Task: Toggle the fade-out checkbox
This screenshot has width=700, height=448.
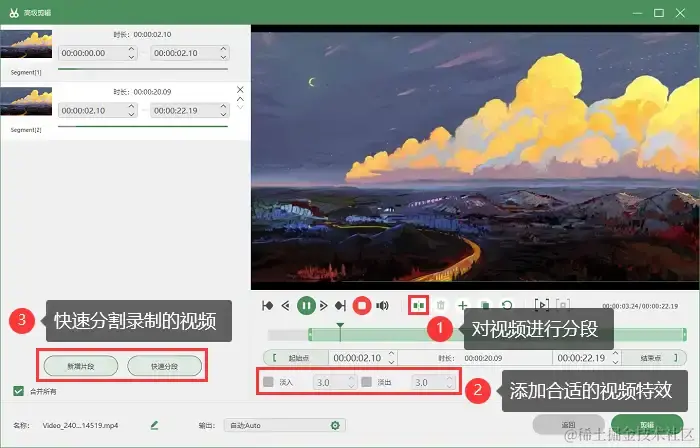Action: (367, 382)
